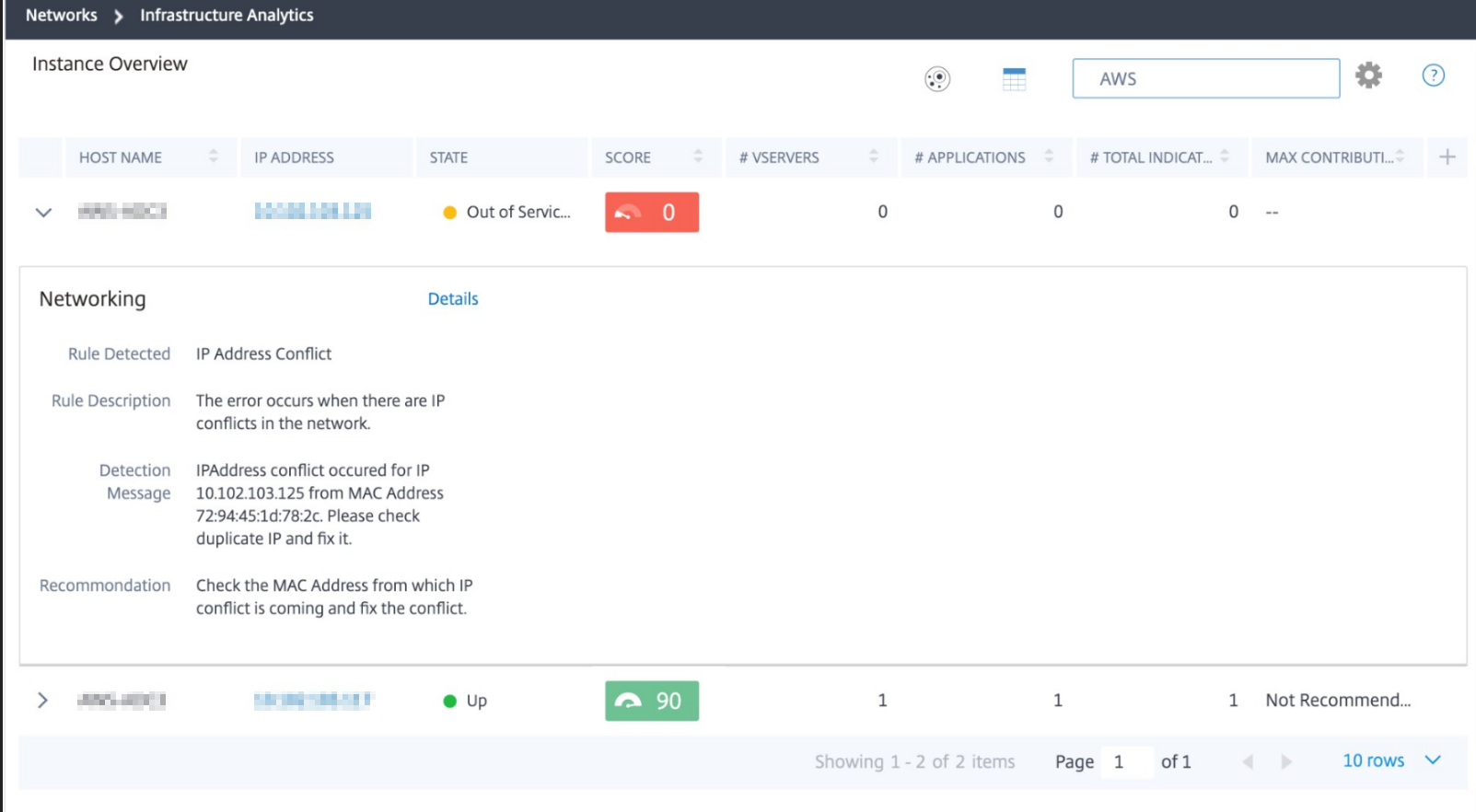This screenshot has height=812, width=1476.
Task: Sort by # VSERVERS column arrows
Action: pos(873,157)
